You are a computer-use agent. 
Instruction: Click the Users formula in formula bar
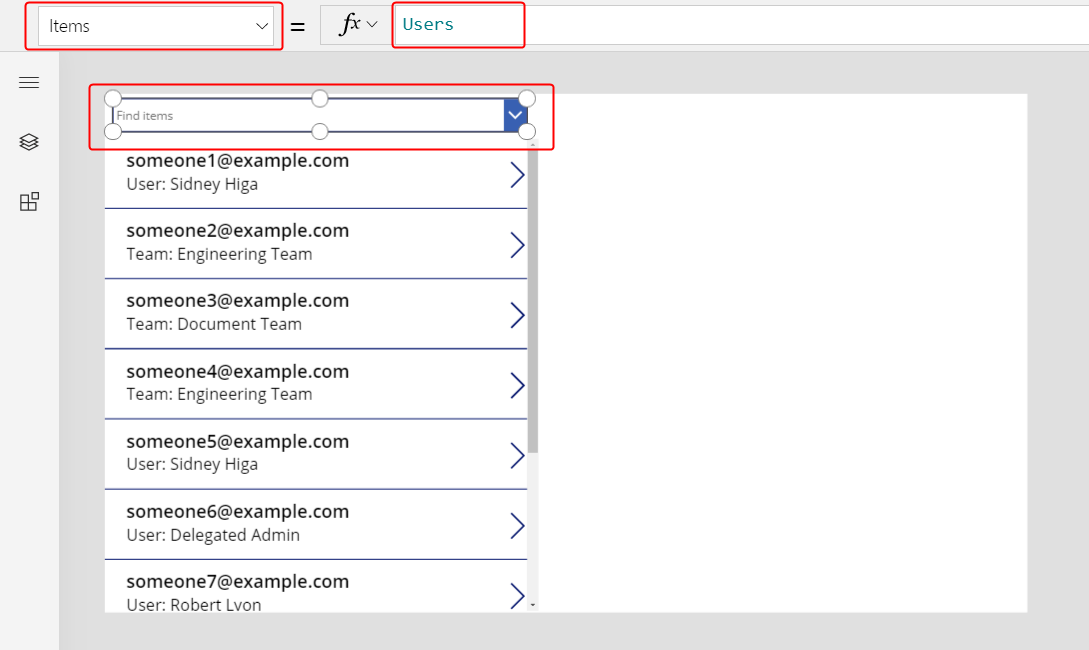[x=428, y=24]
